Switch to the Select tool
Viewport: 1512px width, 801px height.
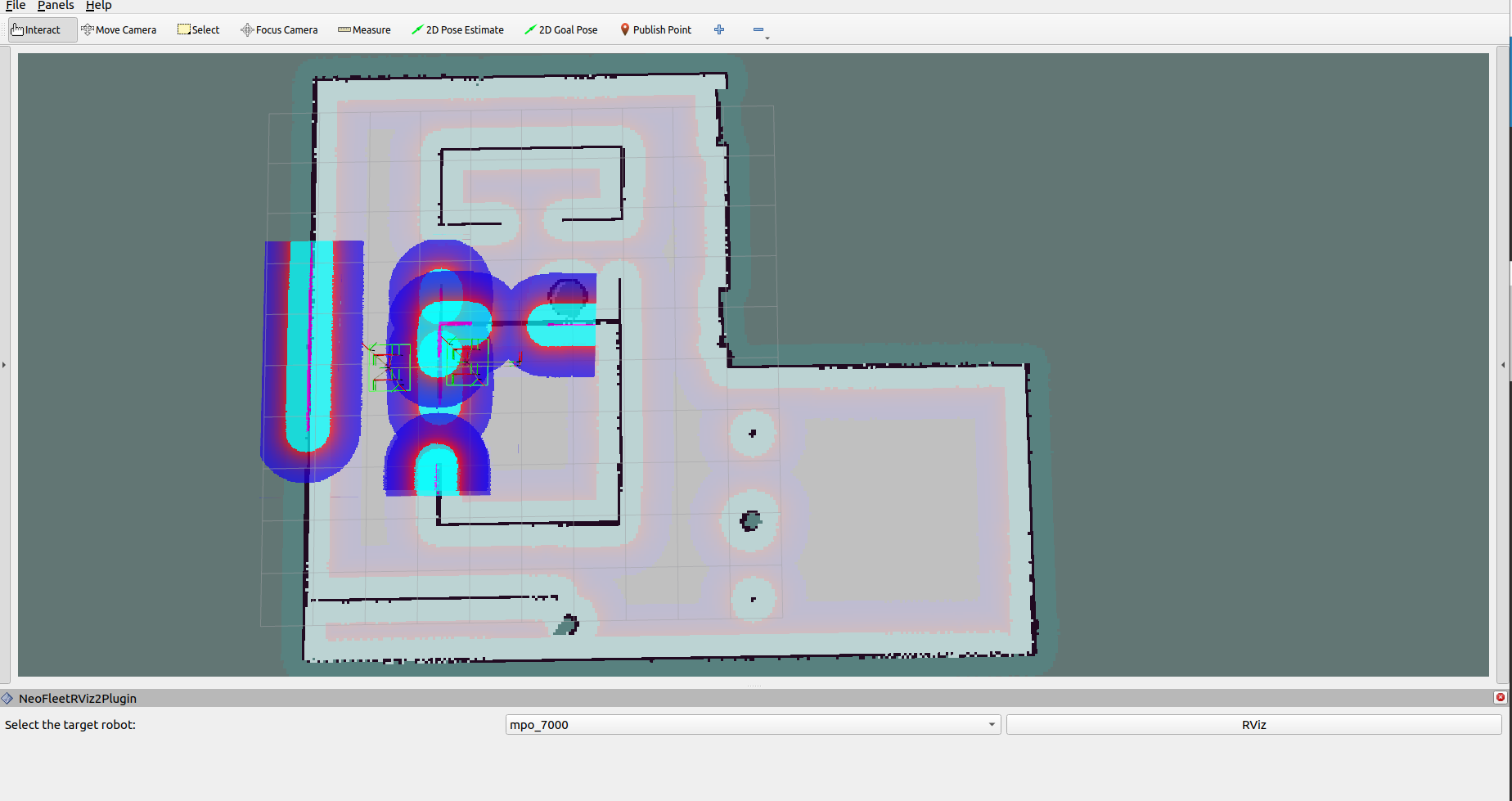(198, 29)
